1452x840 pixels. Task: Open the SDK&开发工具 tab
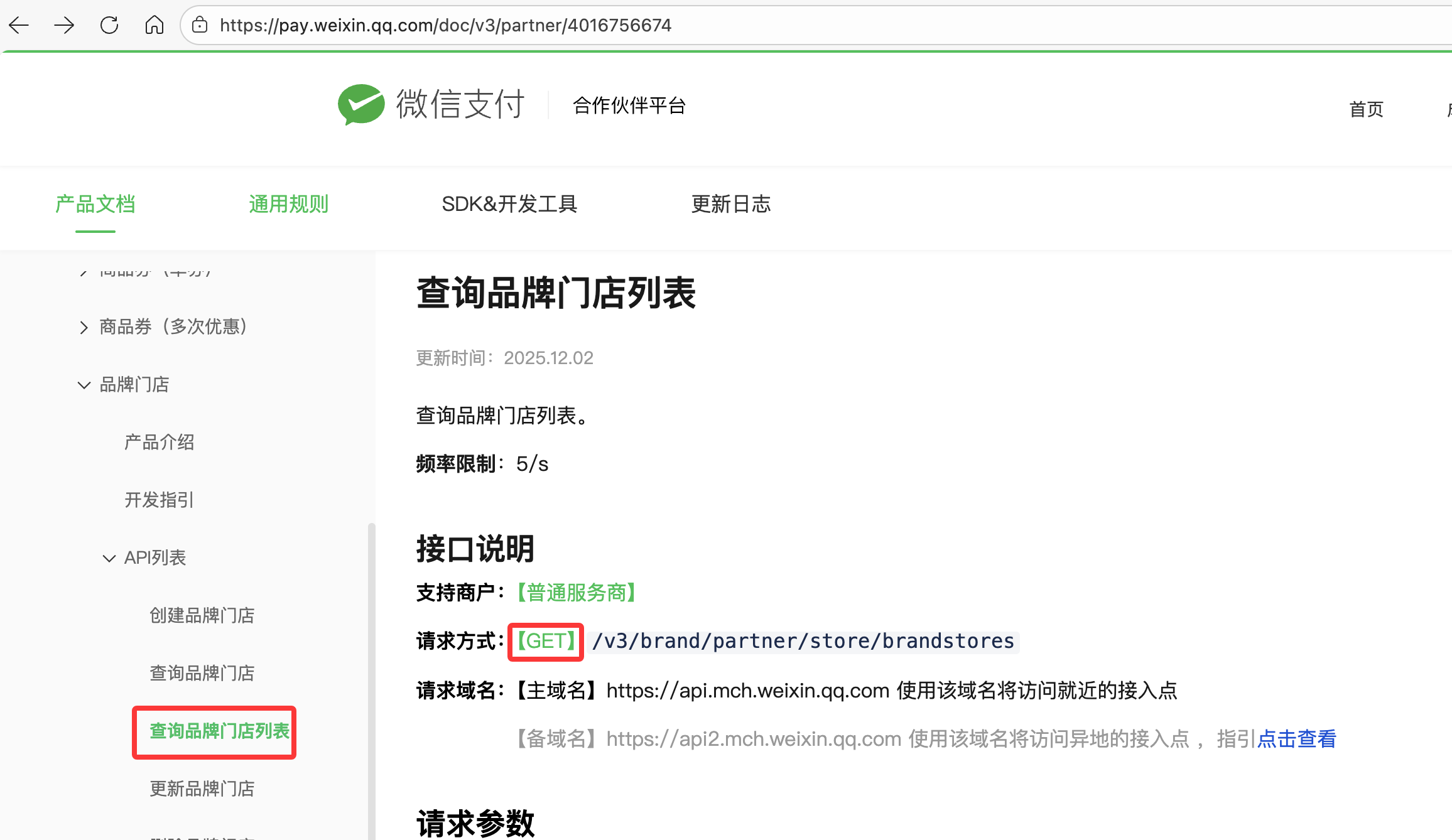tap(509, 204)
